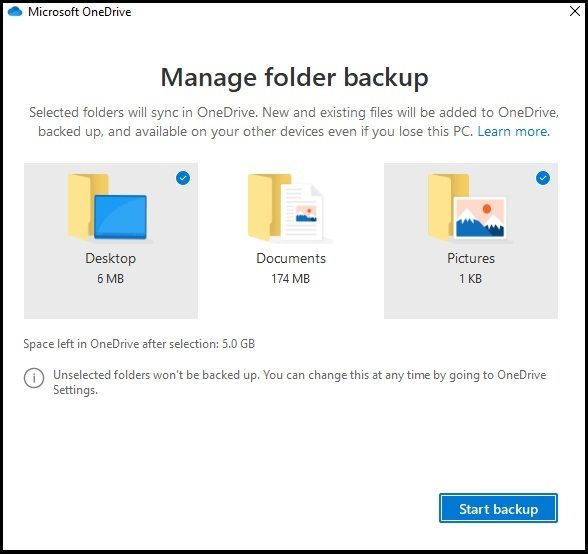588x554 pixels.
Task: Click the space left in OneDrive text
Action: (139, 344)
